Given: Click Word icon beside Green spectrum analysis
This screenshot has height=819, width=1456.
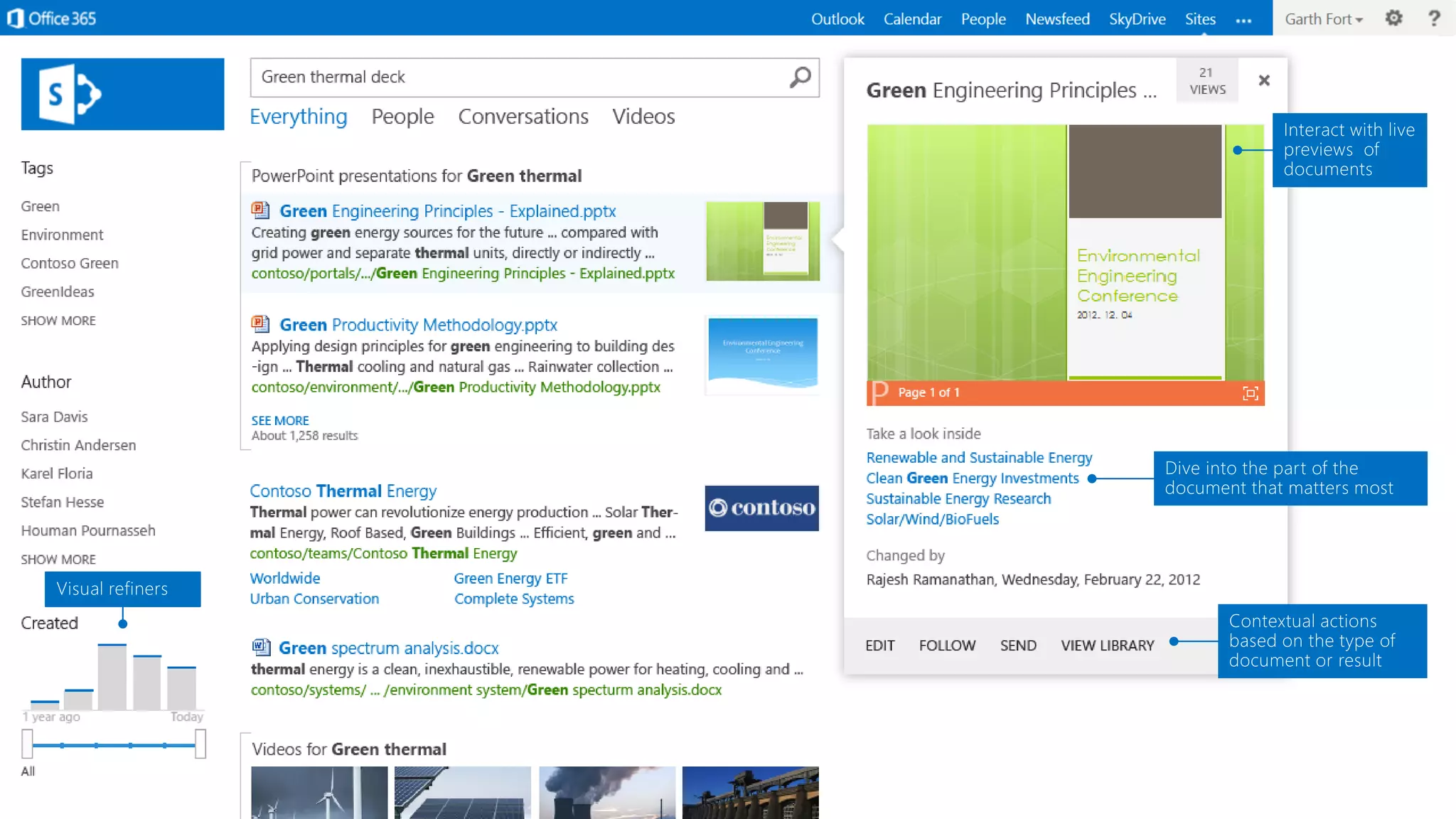Looking at the screenshot, I should 261,647.
